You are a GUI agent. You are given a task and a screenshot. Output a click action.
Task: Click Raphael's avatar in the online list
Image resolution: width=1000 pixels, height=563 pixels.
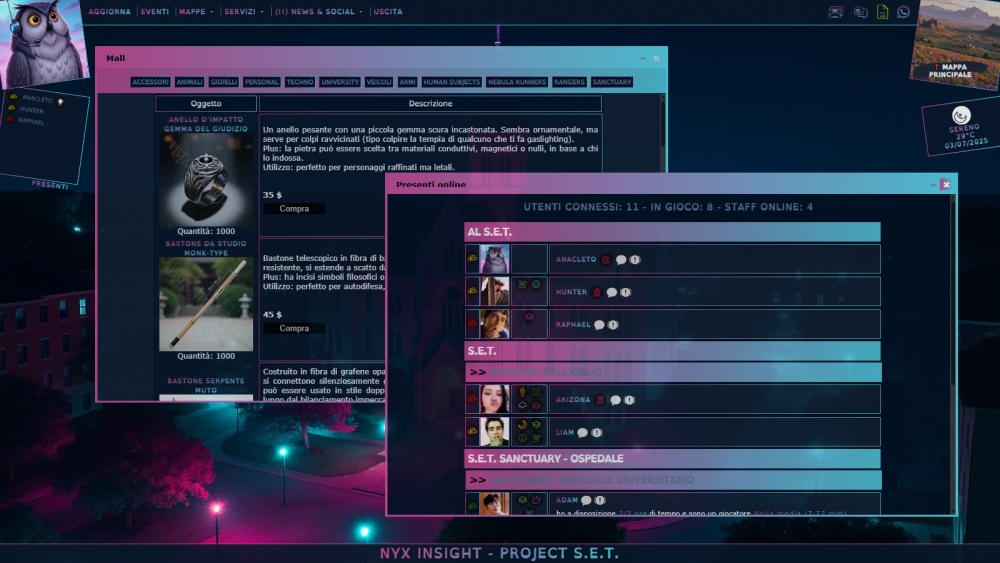pyautogui.click(x=494, y=324)
